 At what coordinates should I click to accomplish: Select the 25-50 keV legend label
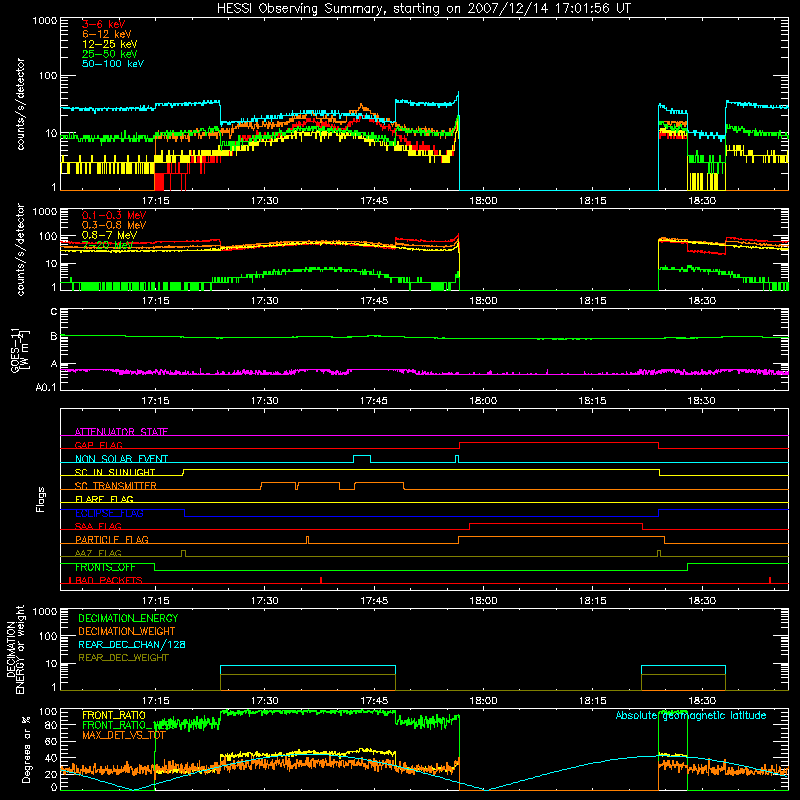pos(110,54)
